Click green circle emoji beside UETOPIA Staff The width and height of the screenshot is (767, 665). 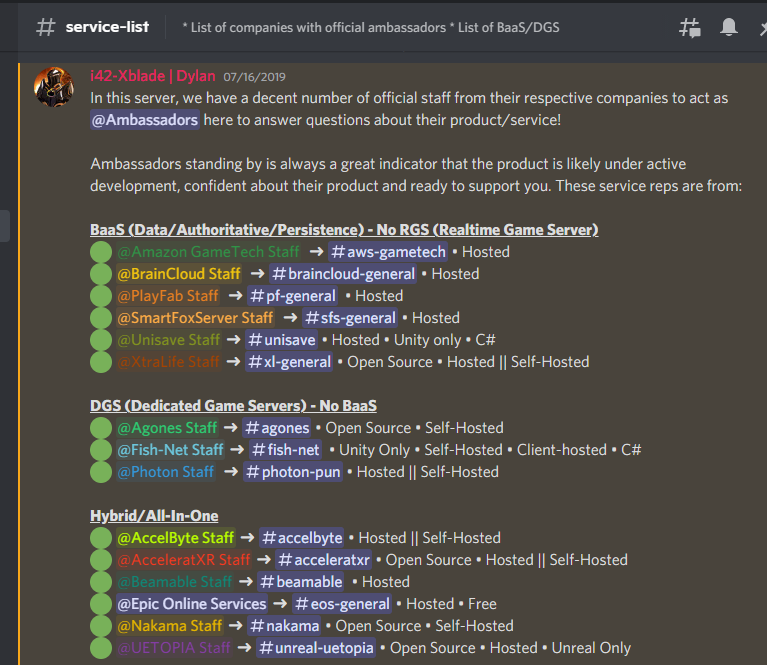pyautogui.click(x=101, y=648)
